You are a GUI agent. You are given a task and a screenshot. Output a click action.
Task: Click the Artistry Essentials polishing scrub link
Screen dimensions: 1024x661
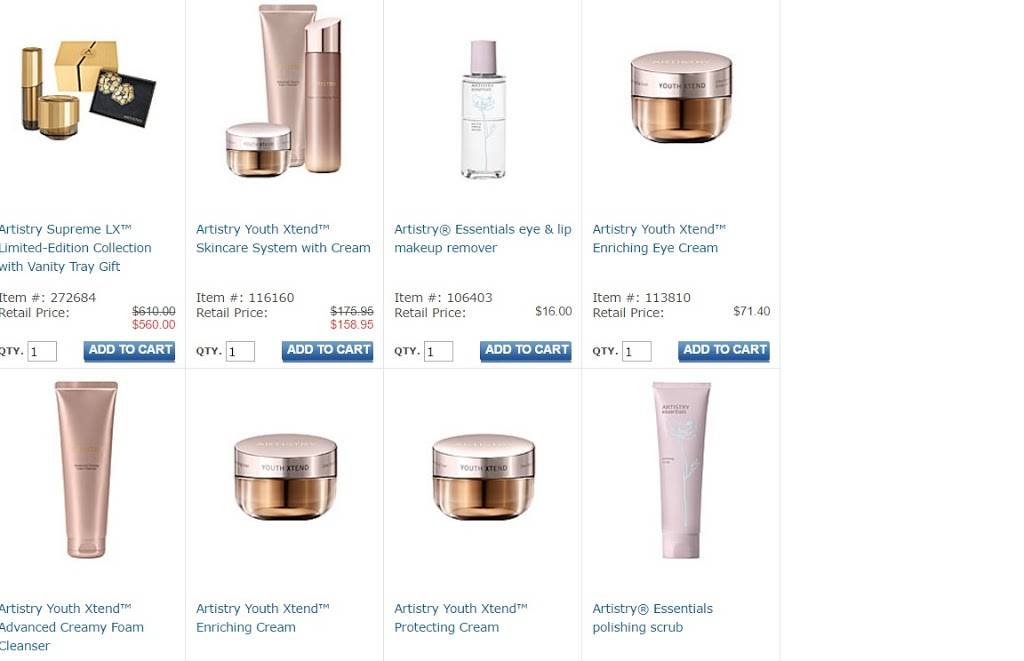(652, 618)
